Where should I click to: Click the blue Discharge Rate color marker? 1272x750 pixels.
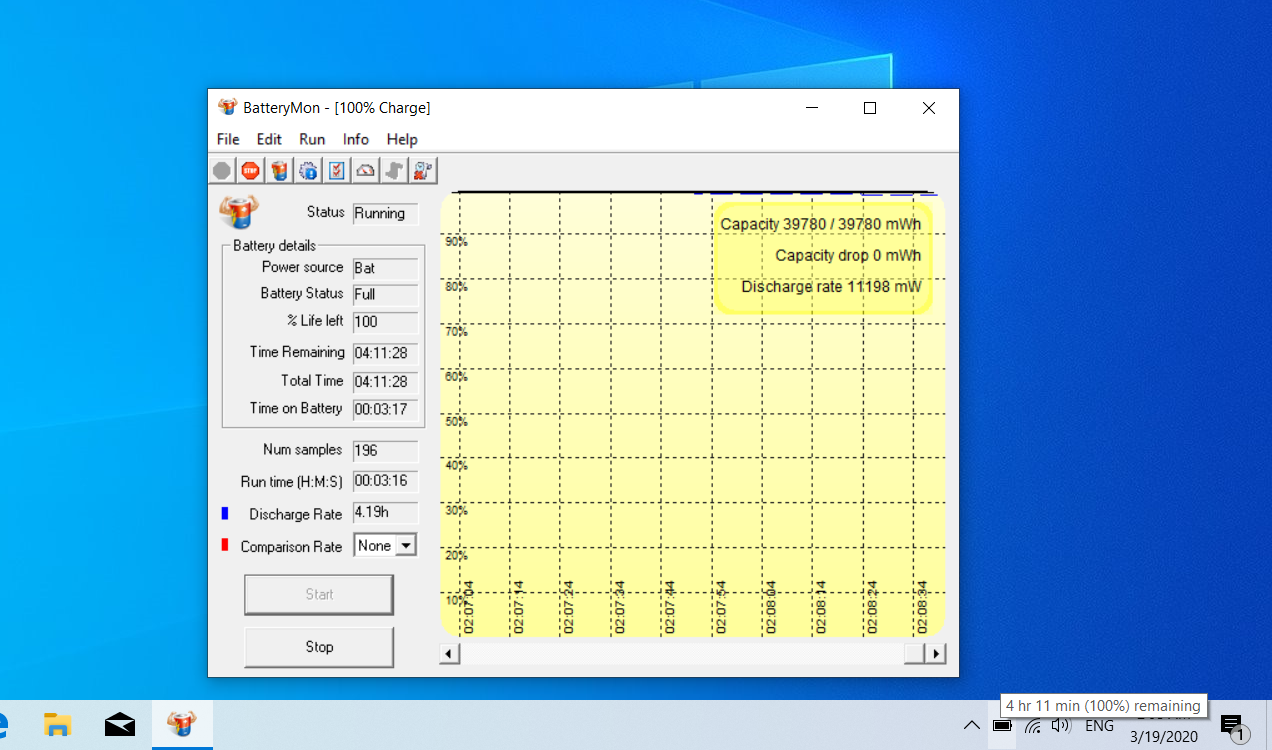pyautogui.click(x=225, y=513)
